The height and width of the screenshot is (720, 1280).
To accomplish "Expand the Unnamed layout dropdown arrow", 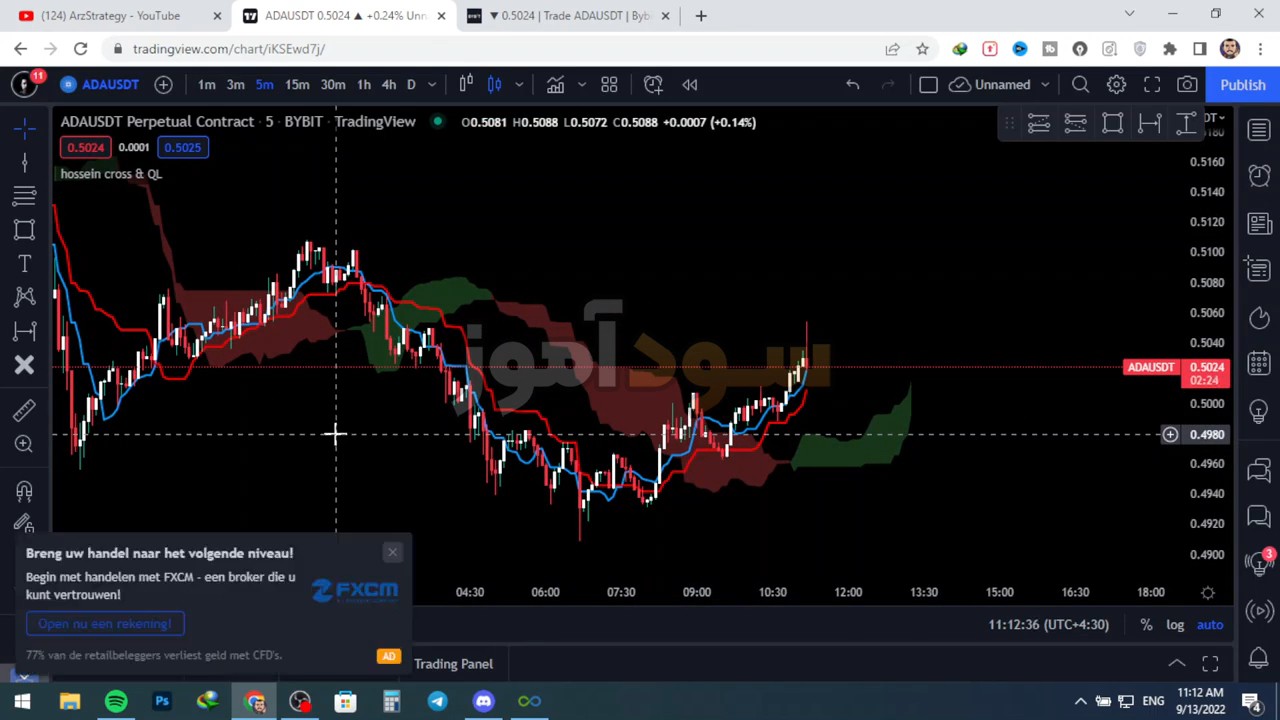I will tap(1045, 85).
